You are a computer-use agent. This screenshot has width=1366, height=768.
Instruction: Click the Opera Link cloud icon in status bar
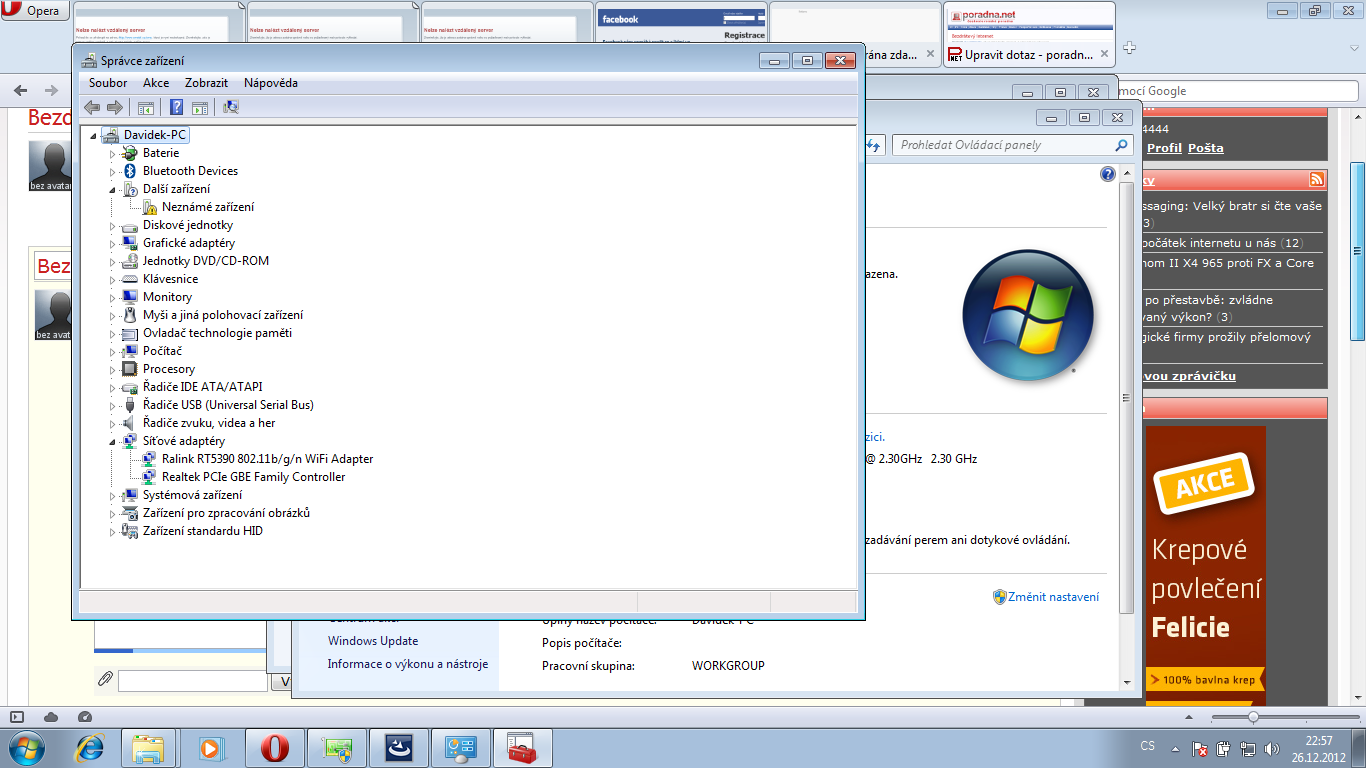[x=51, y=717]
